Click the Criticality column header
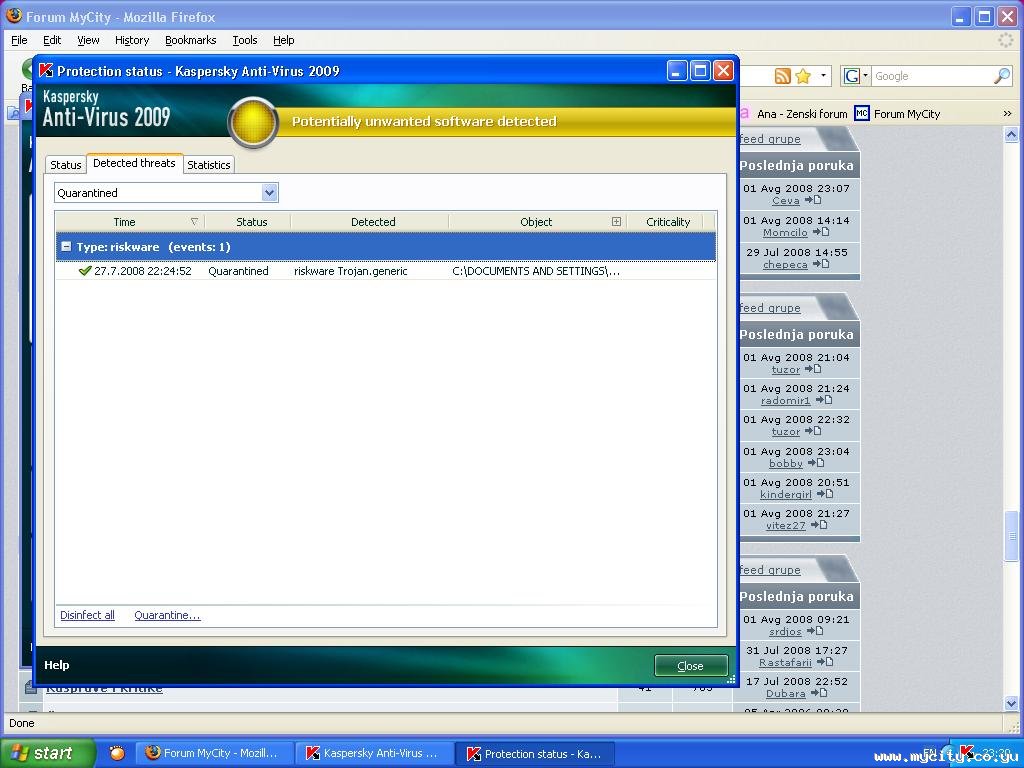This screenshot has height=768, width=1024. [x=668, y=222]
